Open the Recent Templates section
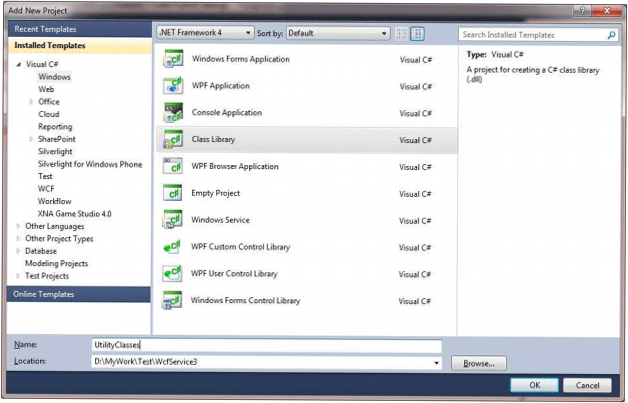This screenshot has width=628, height=403. [x=79, y=29]
